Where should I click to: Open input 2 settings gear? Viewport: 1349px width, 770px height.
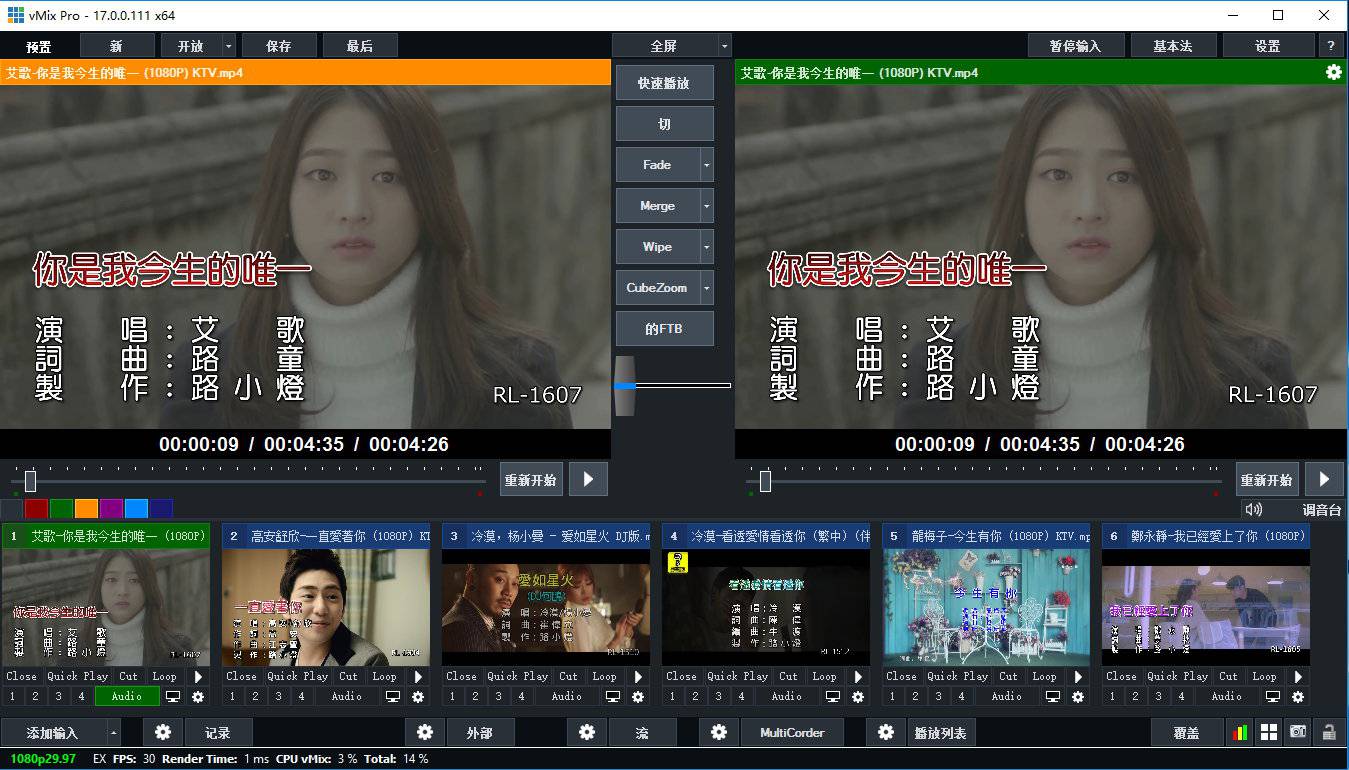coord(417,696)
